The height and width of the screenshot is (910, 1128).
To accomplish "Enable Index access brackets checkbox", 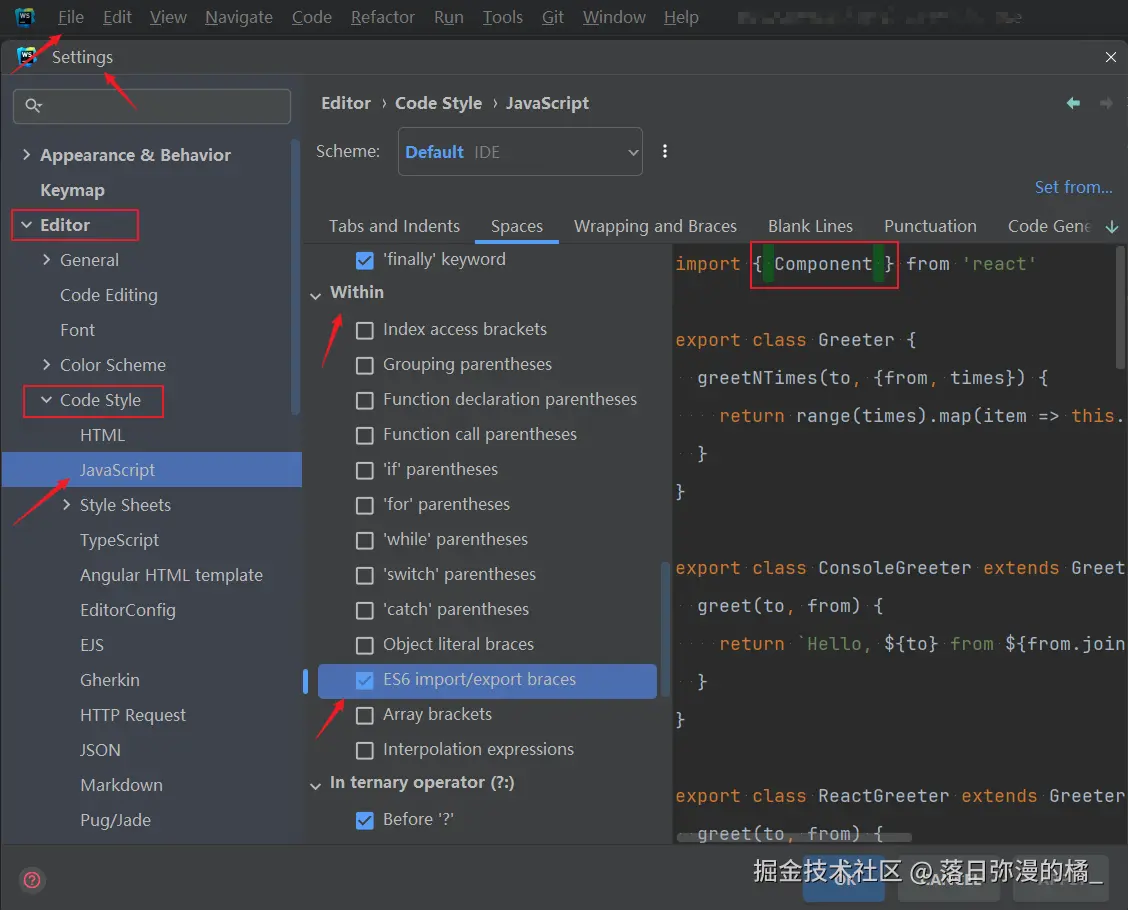I will (365, 330).
